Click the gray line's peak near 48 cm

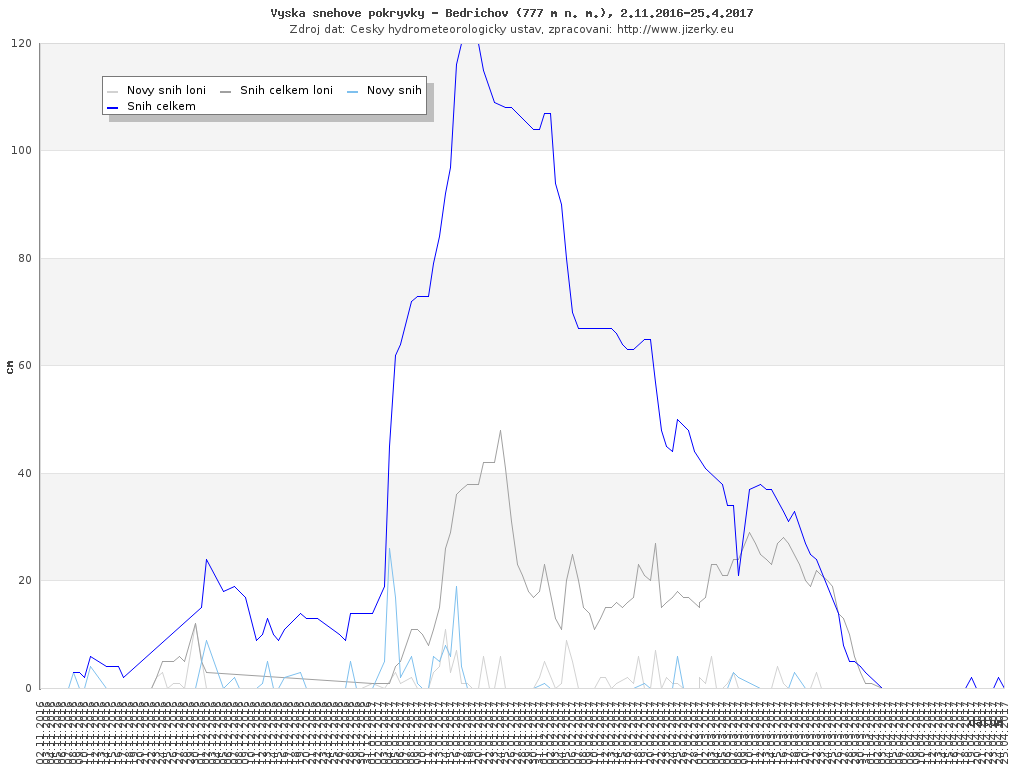(x=500, y=430)
